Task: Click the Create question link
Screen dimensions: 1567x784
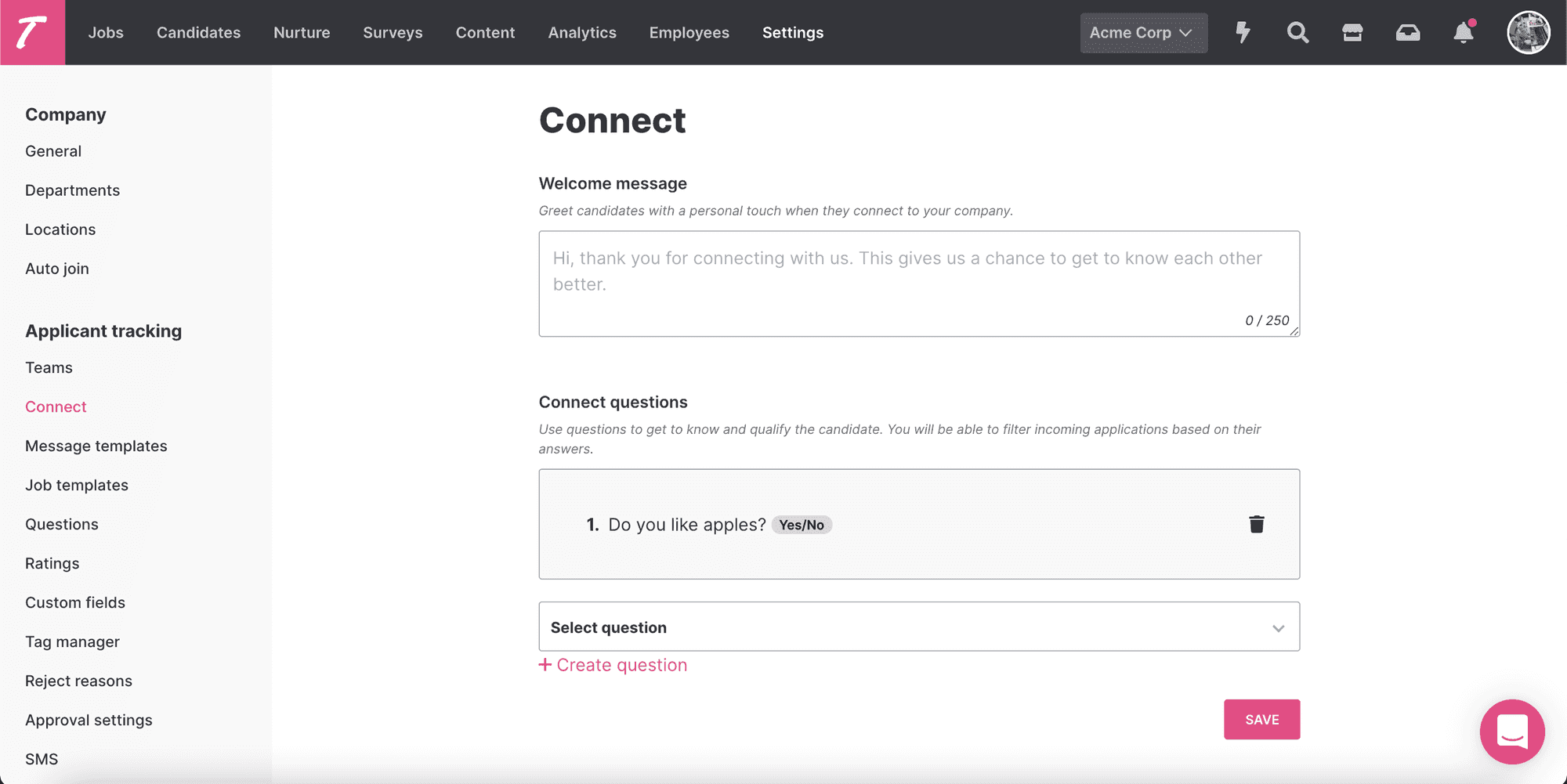Action: click(613, 665)
